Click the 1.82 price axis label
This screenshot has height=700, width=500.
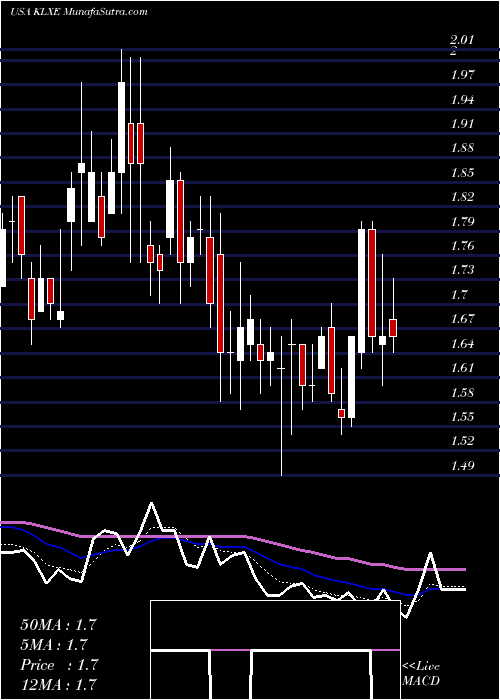coord(461,197)
